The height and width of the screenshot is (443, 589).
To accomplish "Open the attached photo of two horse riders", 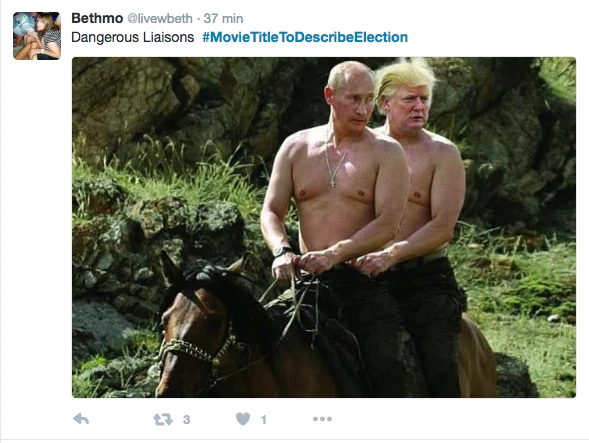I will 324,227.
